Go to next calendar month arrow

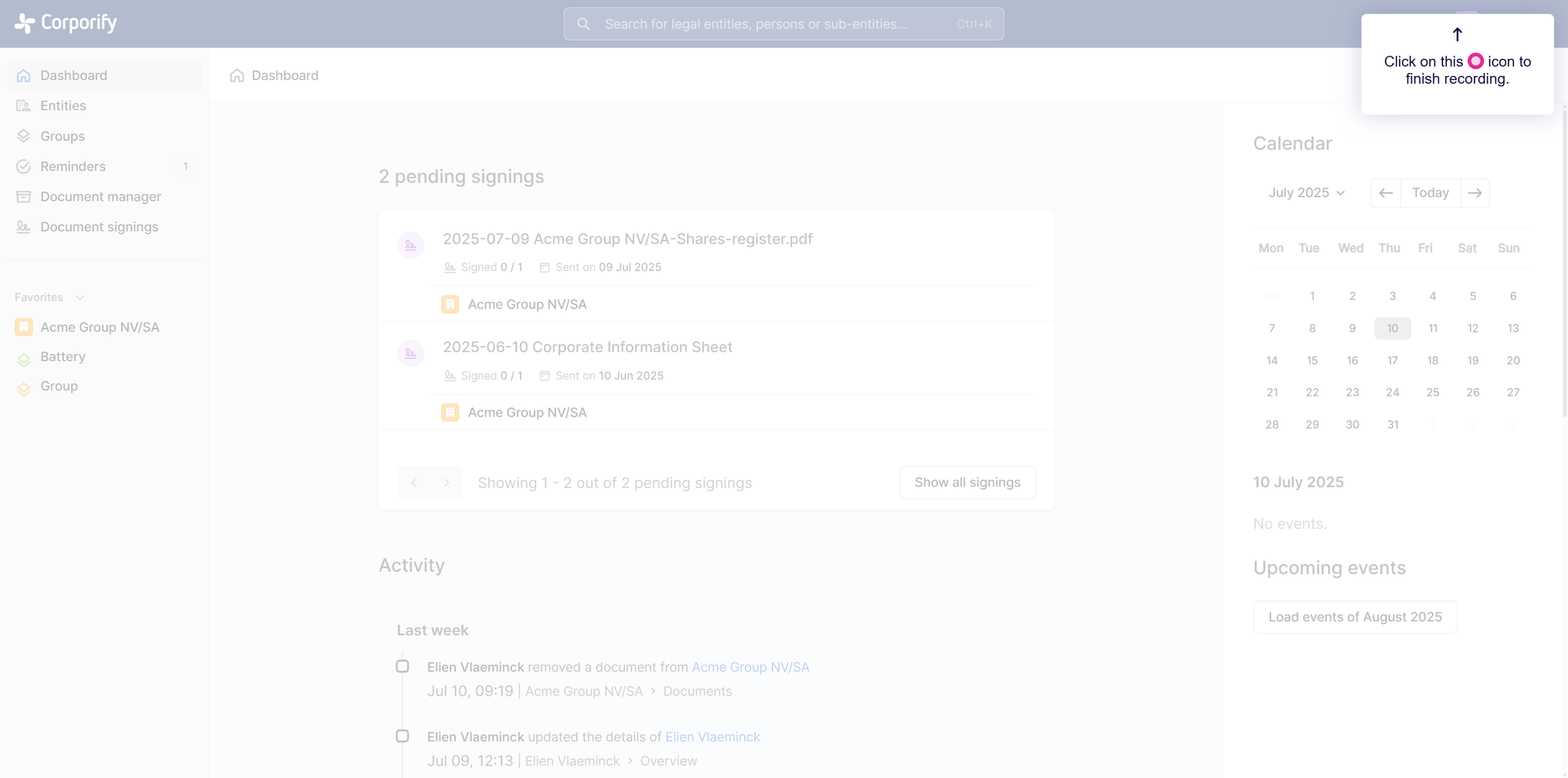1475,193
